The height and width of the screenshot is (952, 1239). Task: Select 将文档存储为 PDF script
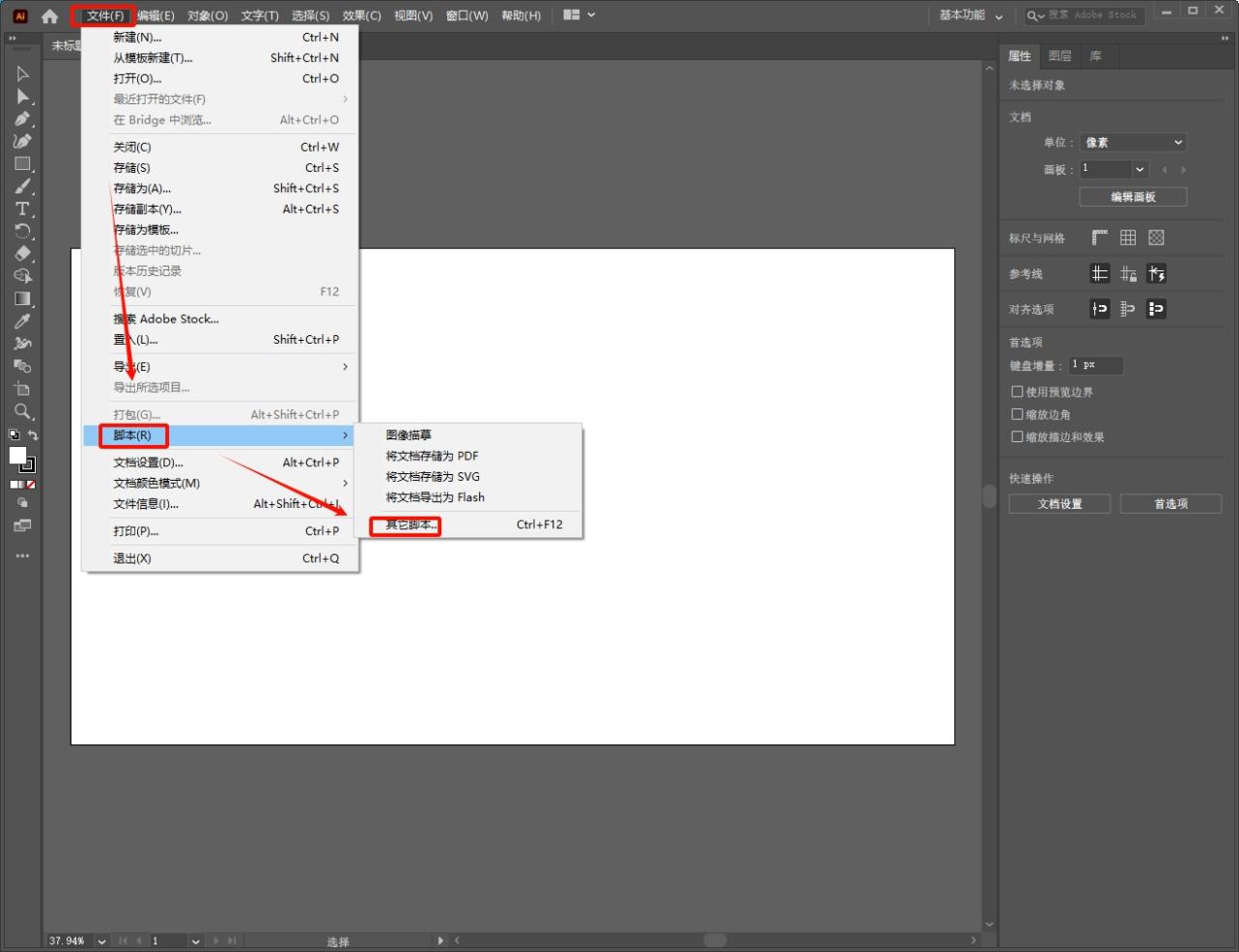pos(432,456)
